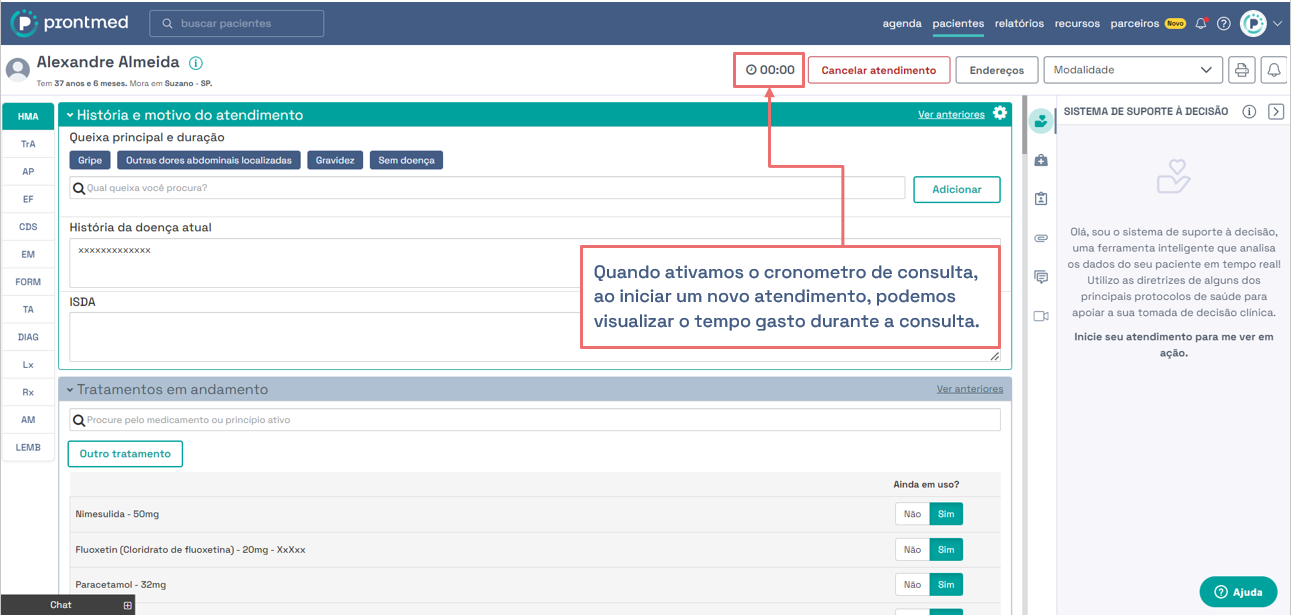Select the TA side tab

click(x=28, y=310)
